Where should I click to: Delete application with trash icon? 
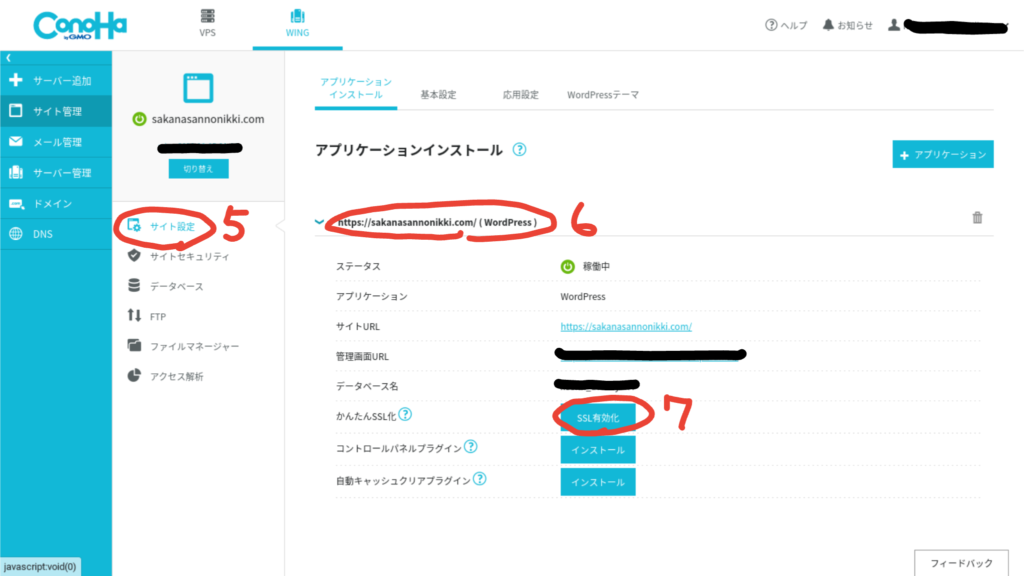(977, 217)
